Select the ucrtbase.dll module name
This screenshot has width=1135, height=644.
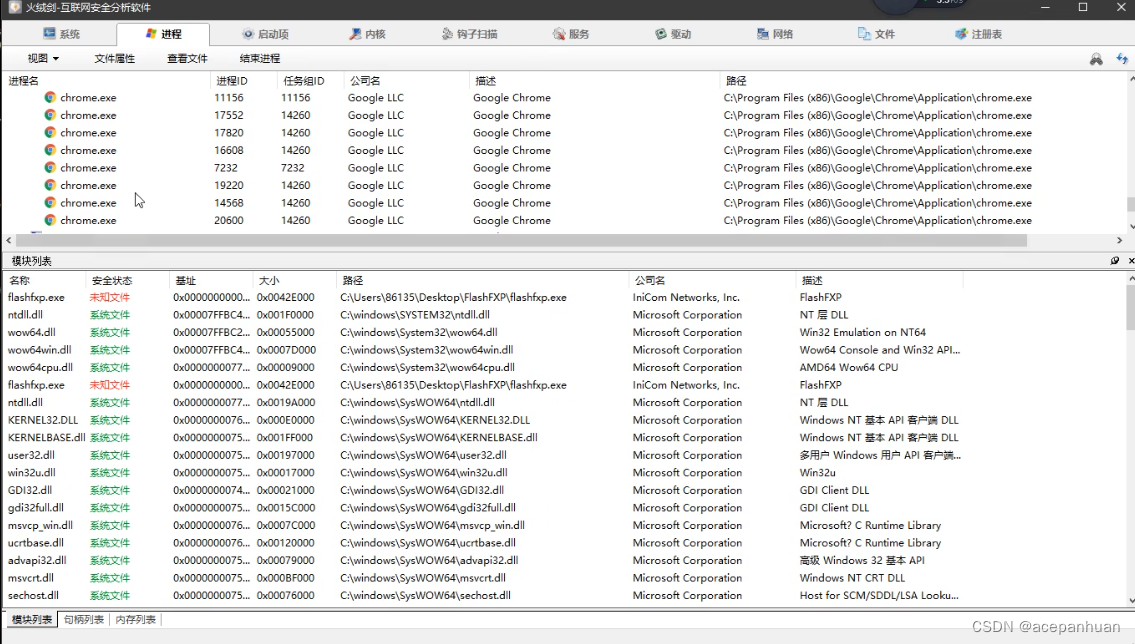point(35,543)
